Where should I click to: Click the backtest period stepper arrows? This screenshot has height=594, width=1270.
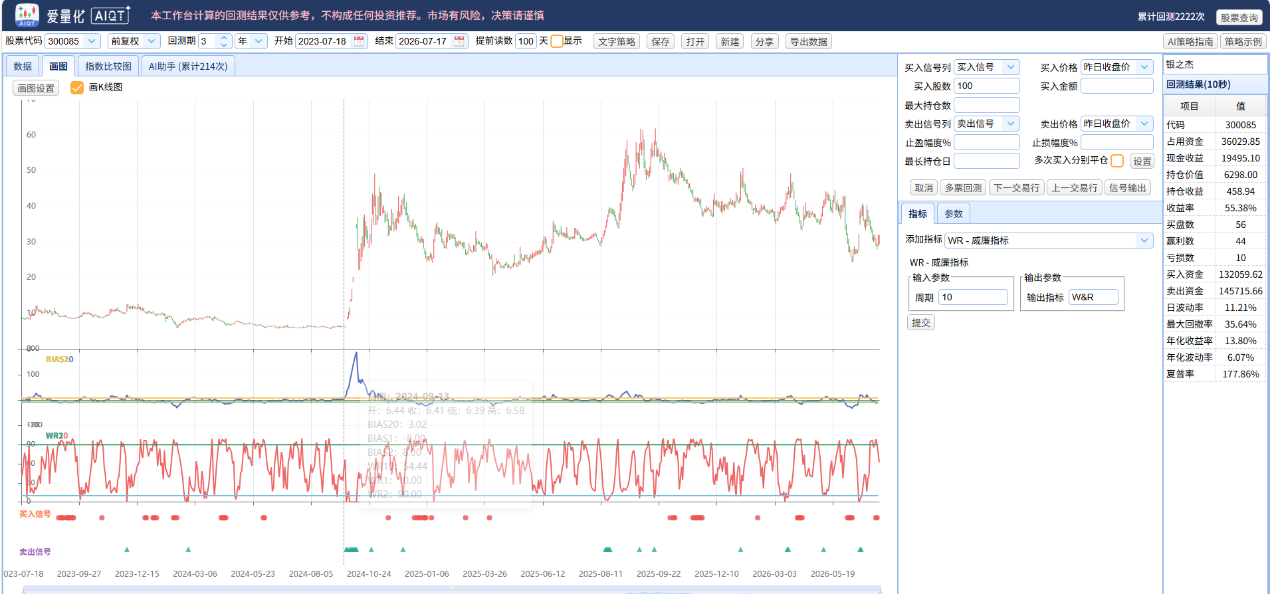(x=225, y=41)
